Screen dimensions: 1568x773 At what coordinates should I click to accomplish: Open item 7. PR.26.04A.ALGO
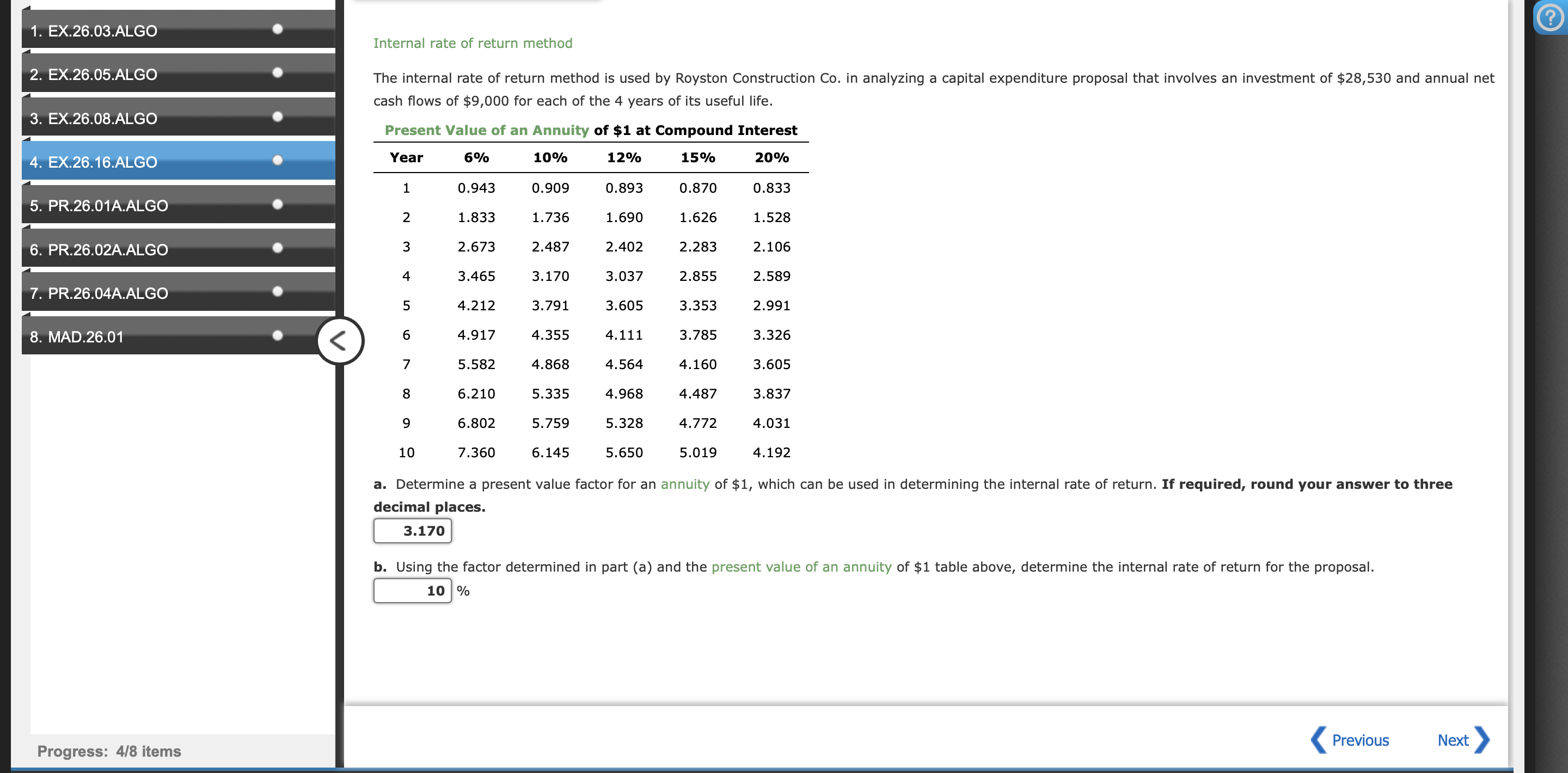pos(99,293)
